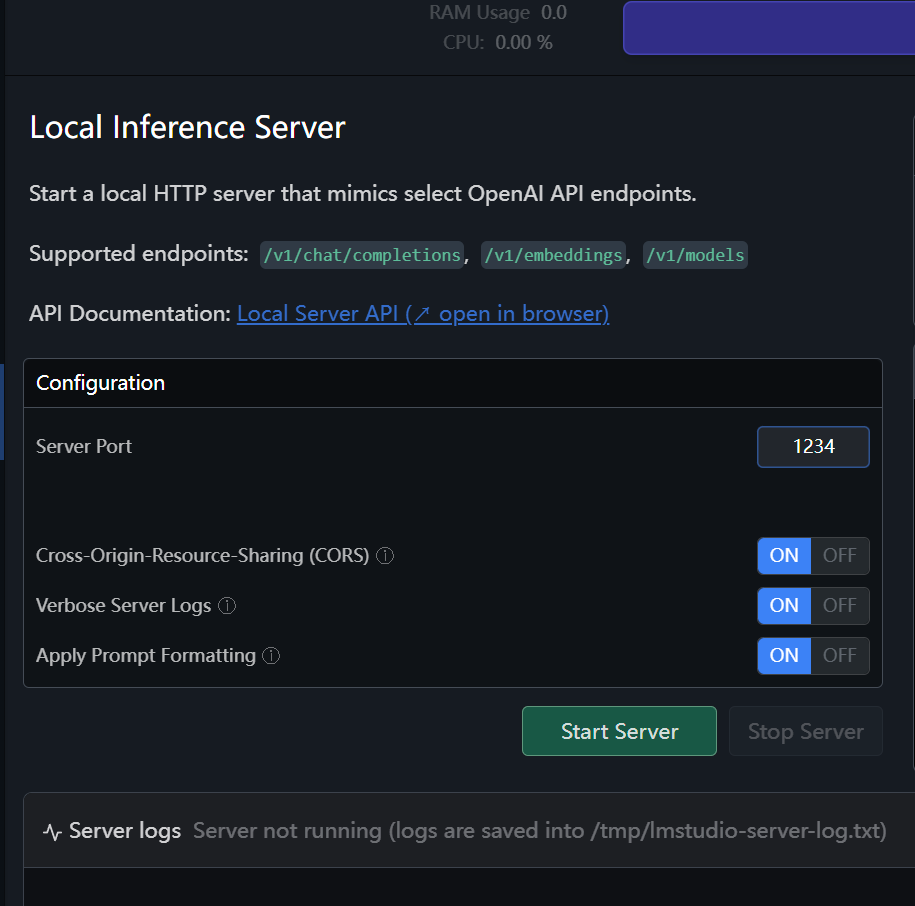Set Verbose Server Logs to ON
The width and height of the screenshot is (915, 906).
(x=784, y=605)
